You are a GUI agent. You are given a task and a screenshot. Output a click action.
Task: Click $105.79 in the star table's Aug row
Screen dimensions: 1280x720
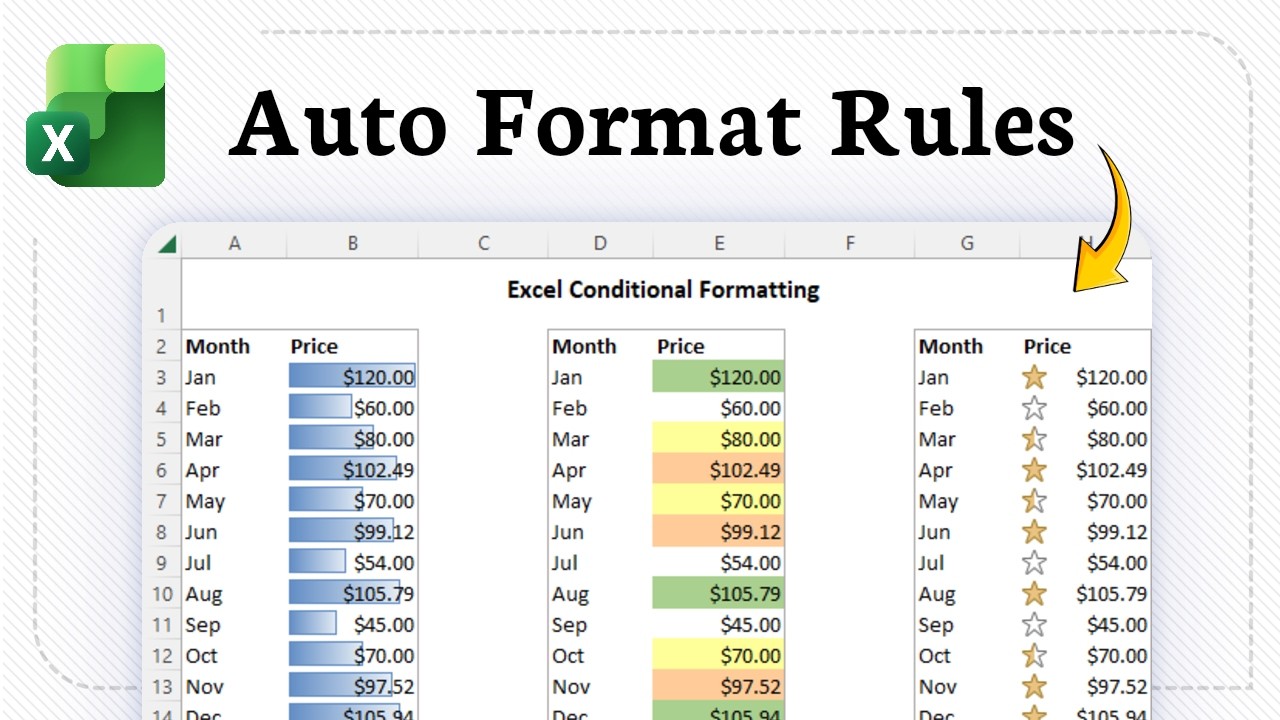[x=1112, y=594]
